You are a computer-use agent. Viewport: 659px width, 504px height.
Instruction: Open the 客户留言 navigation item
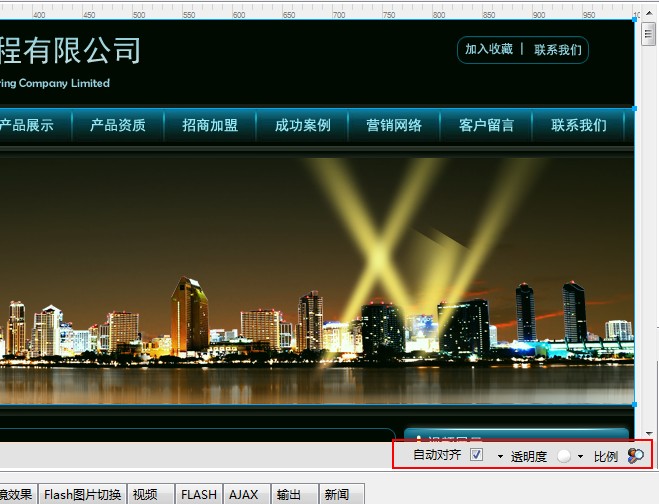pos(486,125)
